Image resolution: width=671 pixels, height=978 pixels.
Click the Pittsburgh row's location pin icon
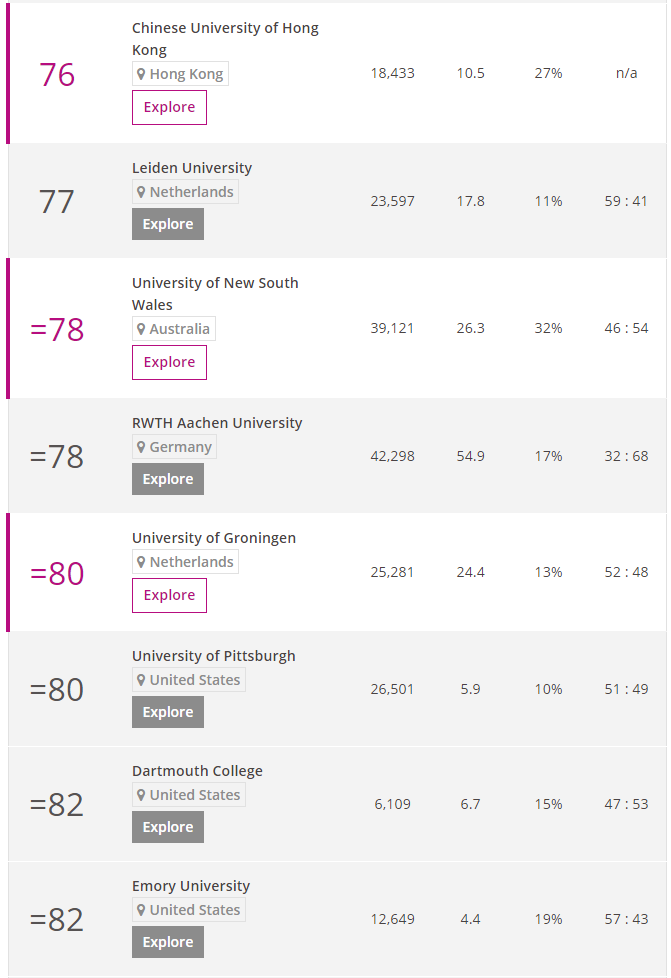pos(141,680)
